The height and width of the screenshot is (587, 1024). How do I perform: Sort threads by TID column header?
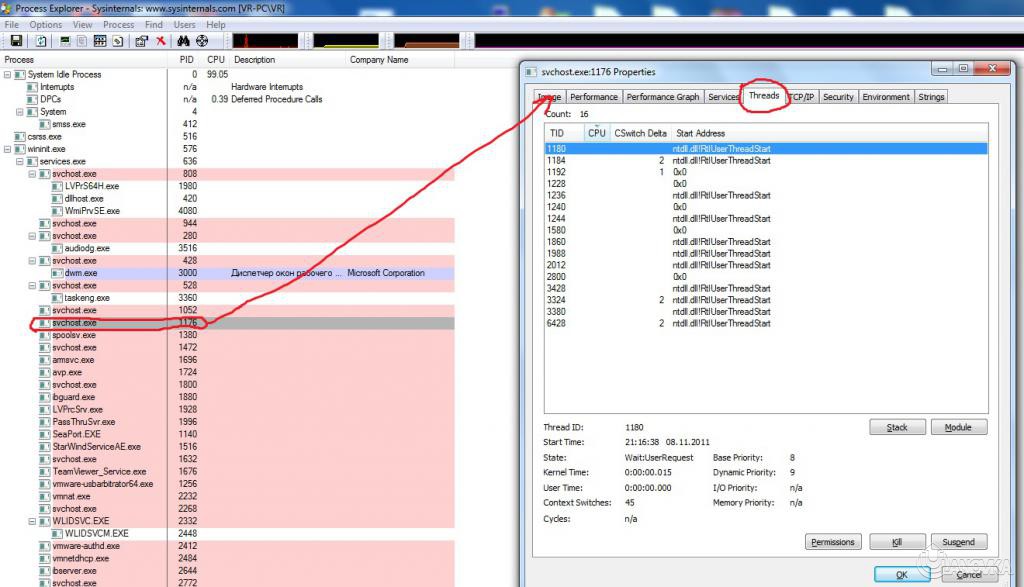pyautogui.click(x=564, y=133)
